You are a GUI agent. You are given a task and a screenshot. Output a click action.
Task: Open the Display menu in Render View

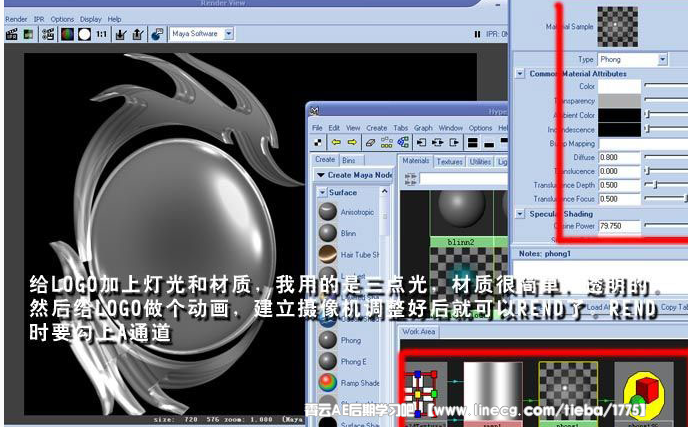click(90, 19)
